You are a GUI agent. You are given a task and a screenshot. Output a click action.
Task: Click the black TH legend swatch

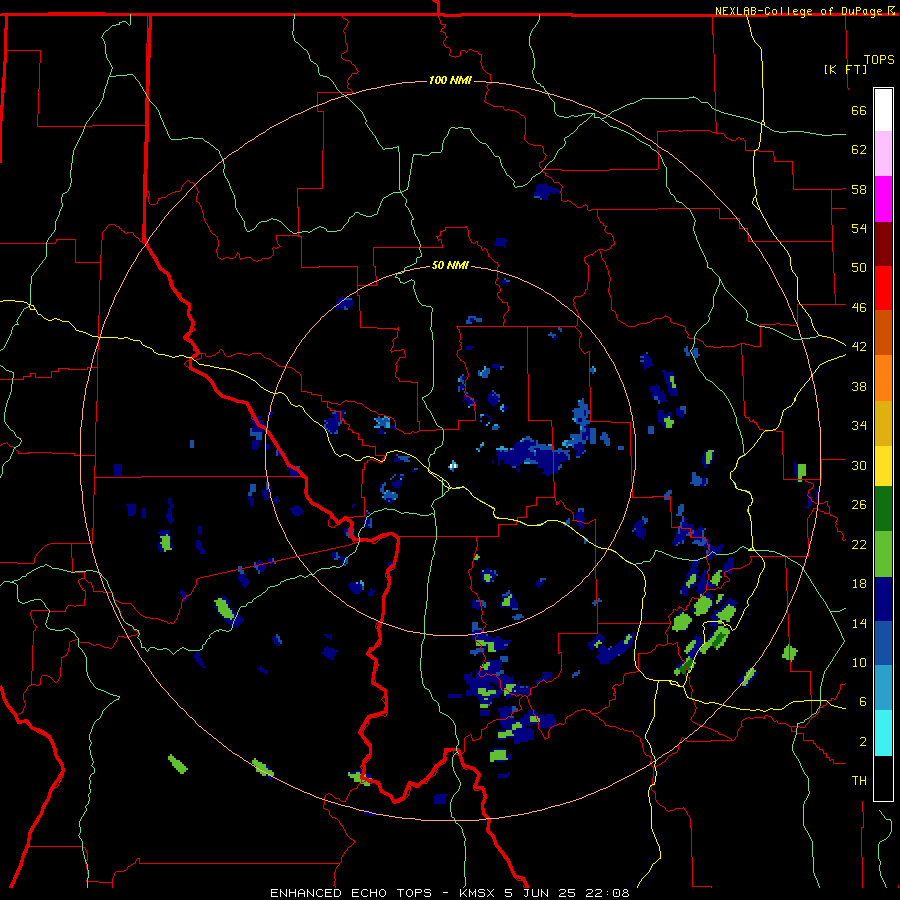point(883,778)
